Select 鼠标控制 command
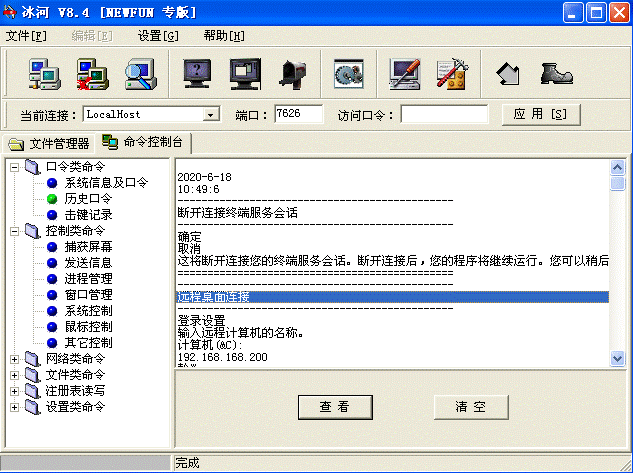Image resolution: width=633 pixels, height=473 pixels. (x=88, y=327)
